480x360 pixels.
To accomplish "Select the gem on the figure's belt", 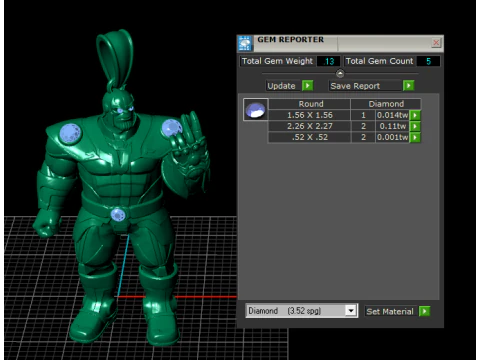I will (118, 215).
